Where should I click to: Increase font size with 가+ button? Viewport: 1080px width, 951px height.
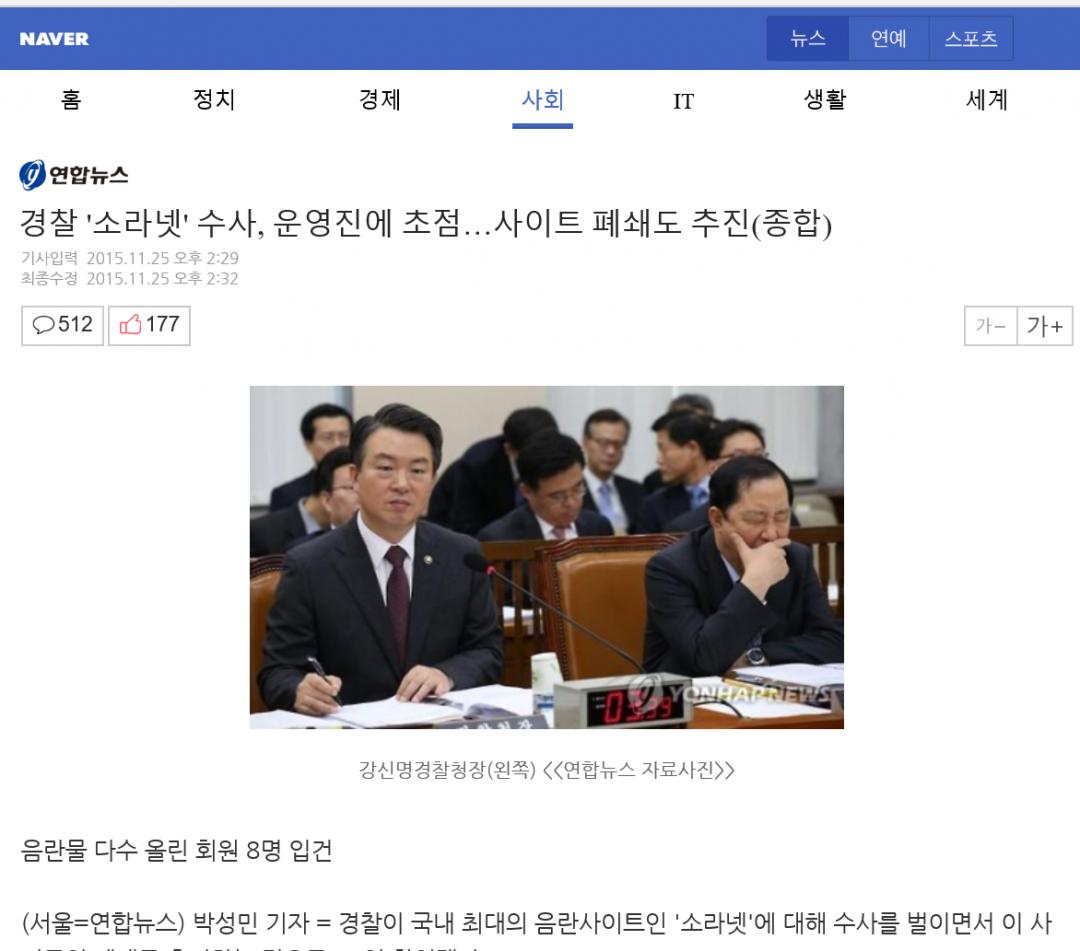click(x=1045, y=326)
